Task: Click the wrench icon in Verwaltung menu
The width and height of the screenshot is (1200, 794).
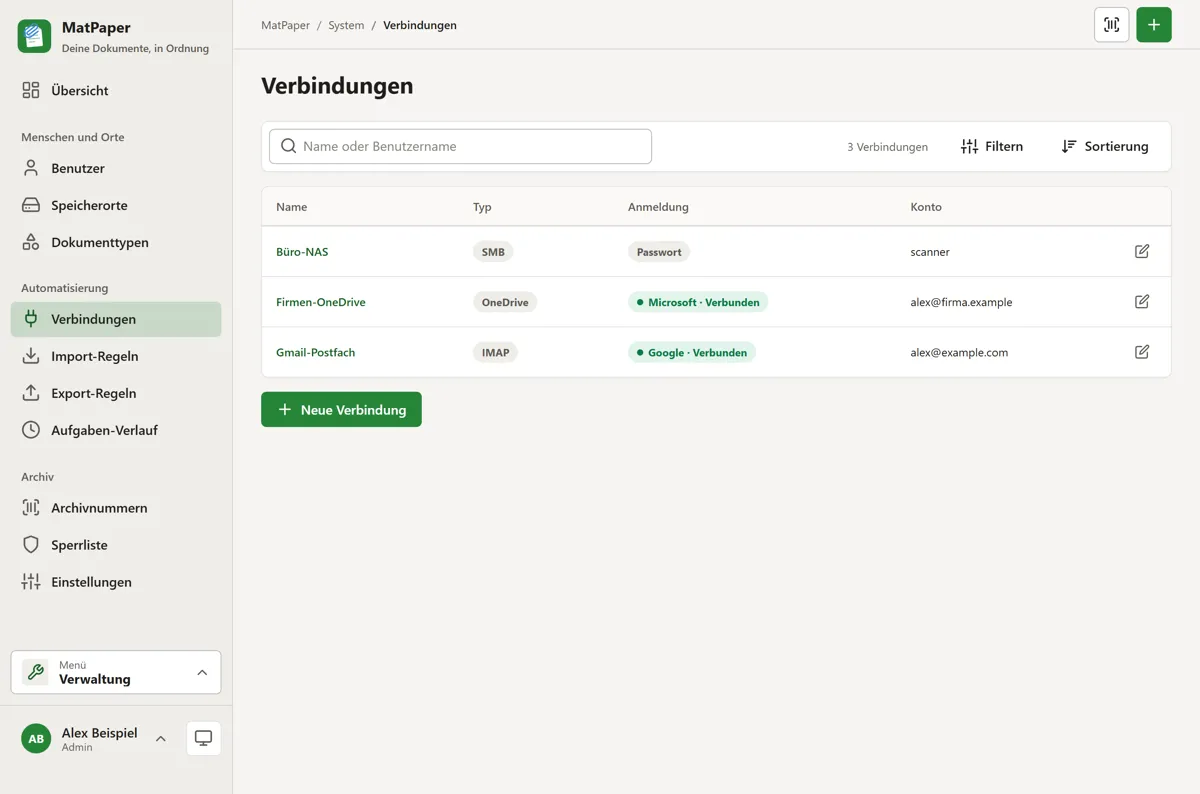Action: tap(36, 672)
